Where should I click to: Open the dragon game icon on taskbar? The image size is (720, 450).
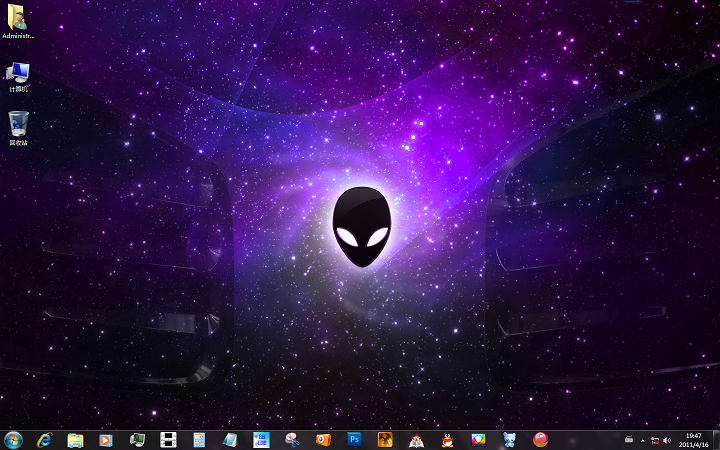pyautogui.click(x=385, y=440)
